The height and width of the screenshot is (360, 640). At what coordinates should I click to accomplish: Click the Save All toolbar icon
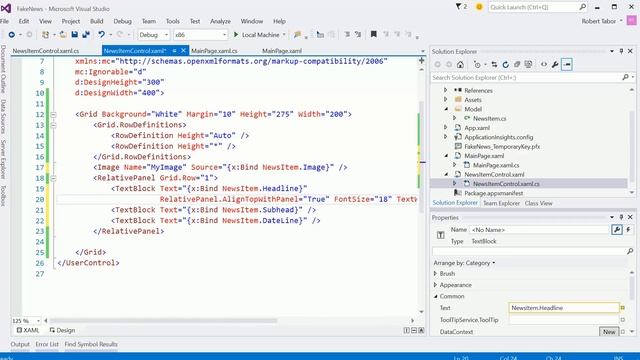point(86,35)
